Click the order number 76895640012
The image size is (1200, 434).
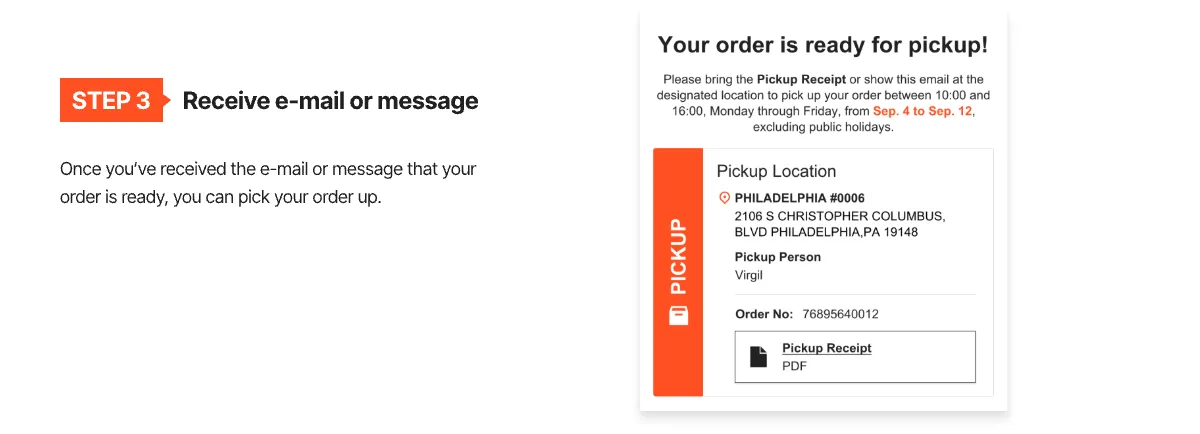tap(840, 314)
